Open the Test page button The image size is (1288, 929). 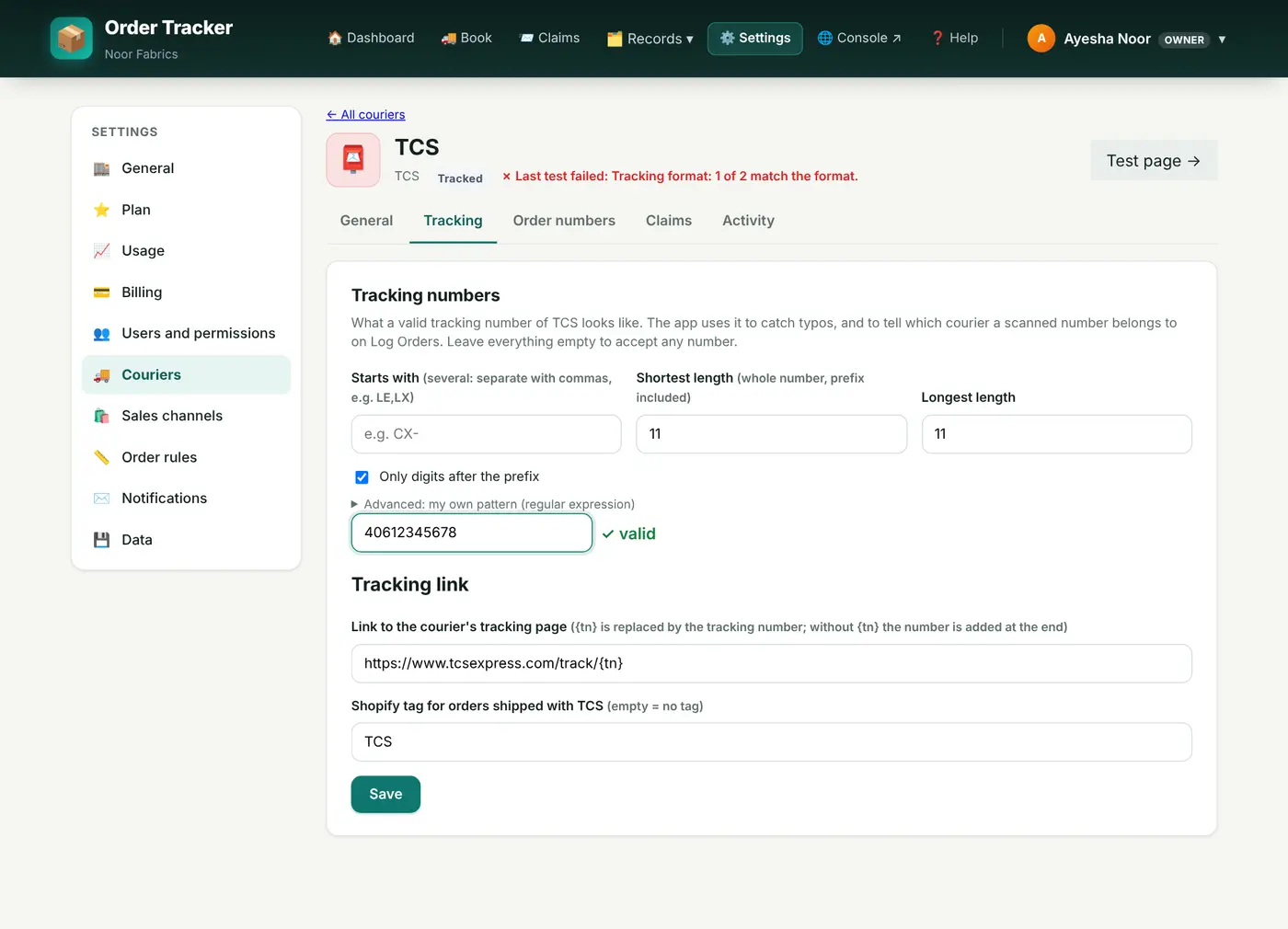coord(1154,161)
